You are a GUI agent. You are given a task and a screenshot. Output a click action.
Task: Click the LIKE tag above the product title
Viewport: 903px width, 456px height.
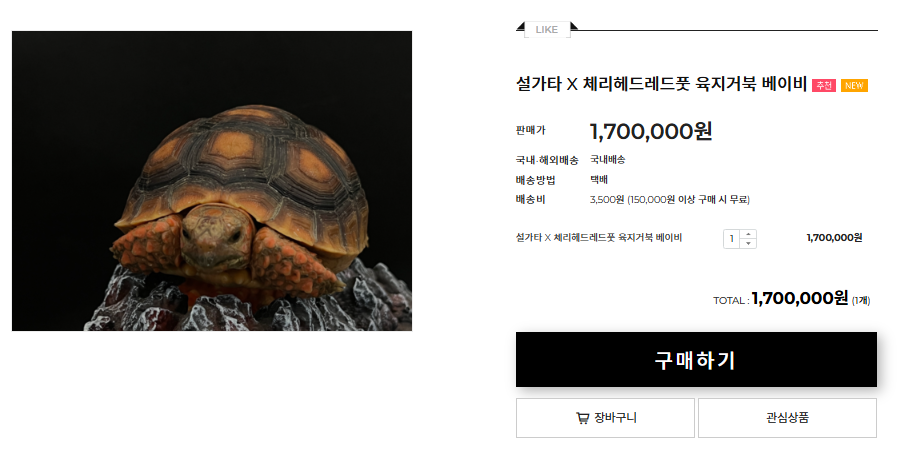tap(547, 29)
